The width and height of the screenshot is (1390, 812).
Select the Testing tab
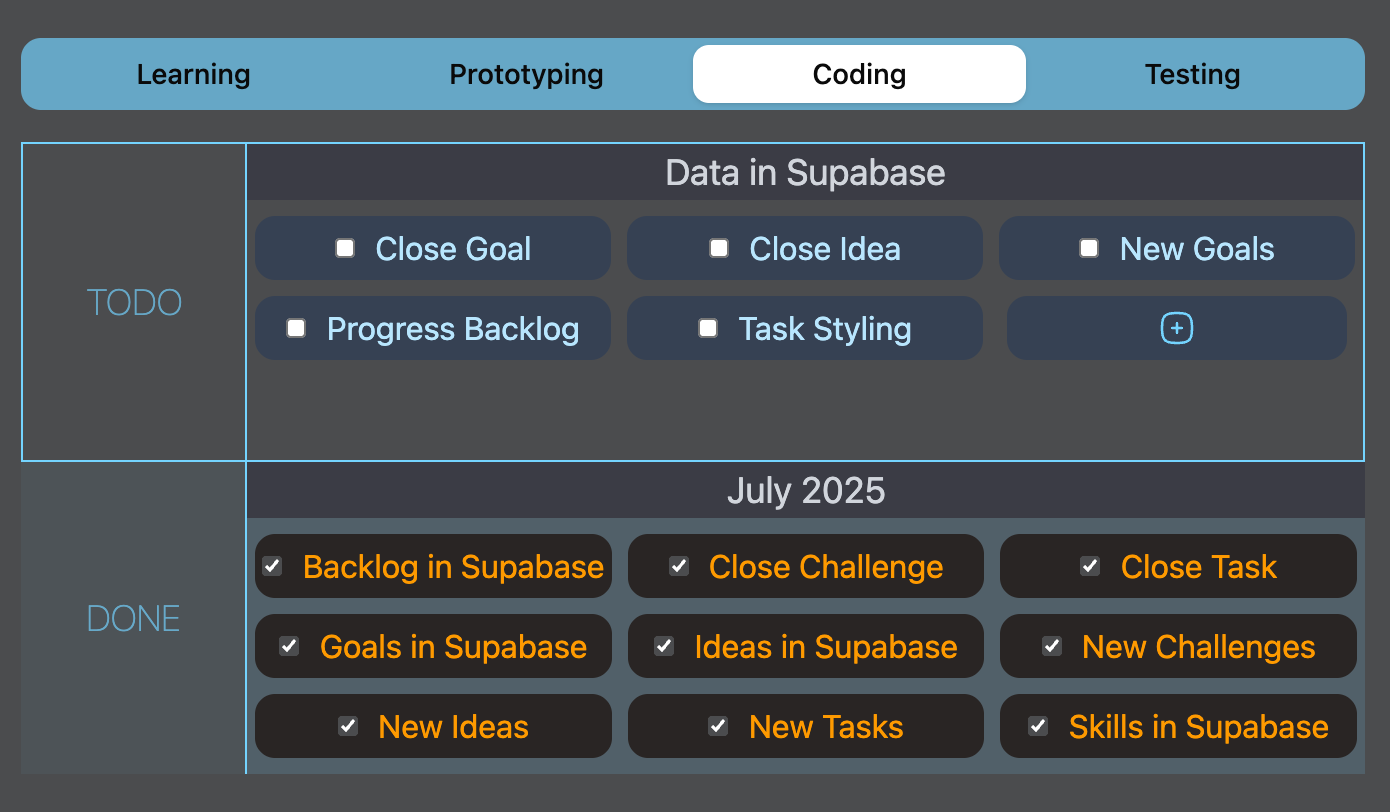[x=1192, y=74]
